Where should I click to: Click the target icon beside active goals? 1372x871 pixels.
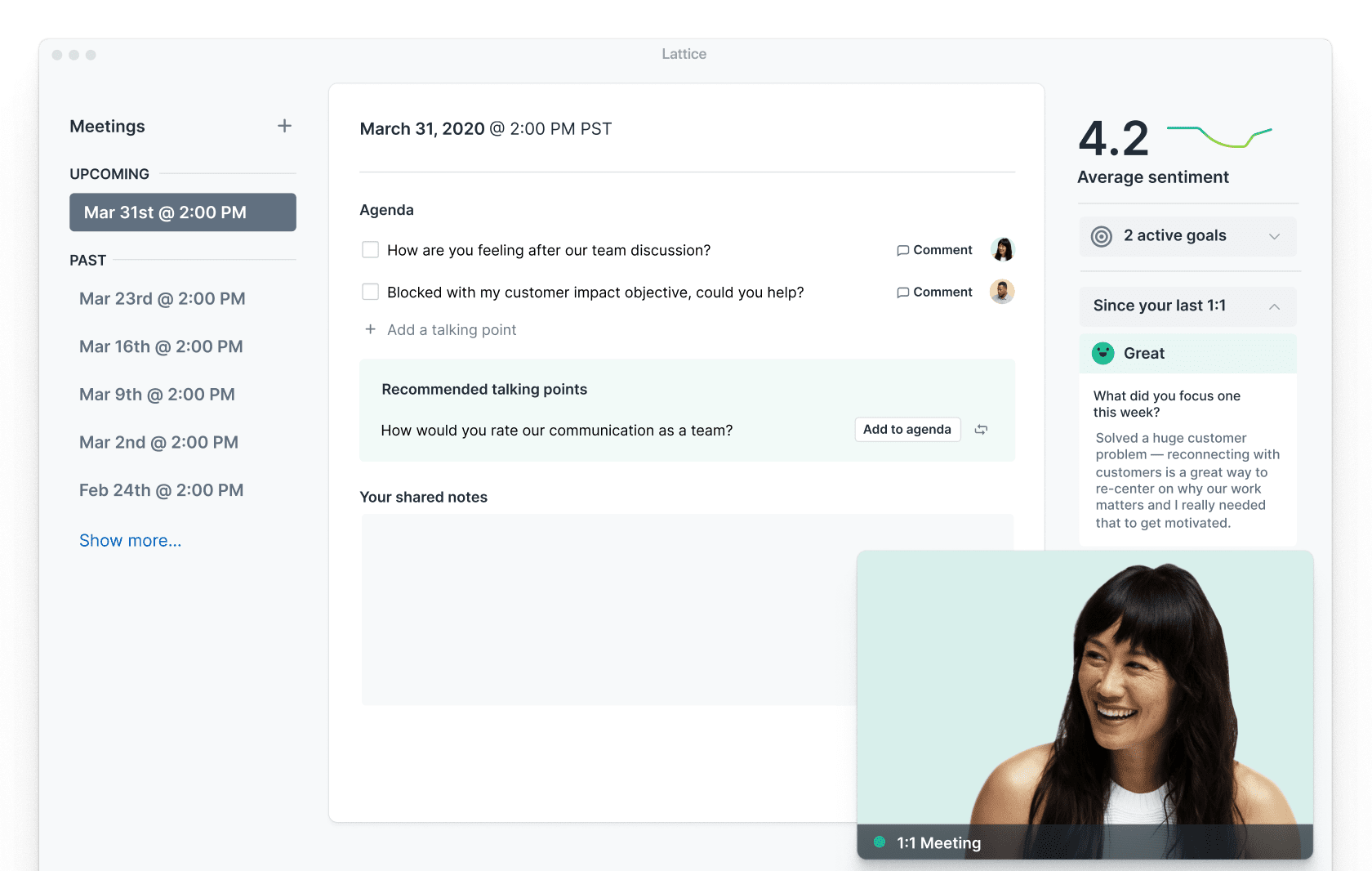tap(1102, 236)
